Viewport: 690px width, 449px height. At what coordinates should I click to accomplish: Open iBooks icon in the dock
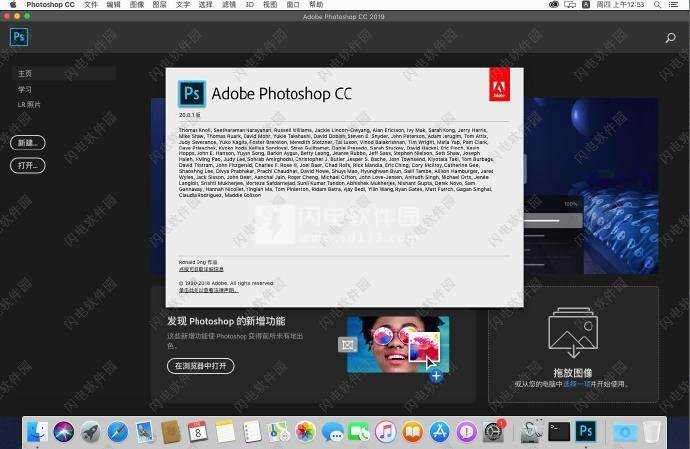click(x=412, y=432)
